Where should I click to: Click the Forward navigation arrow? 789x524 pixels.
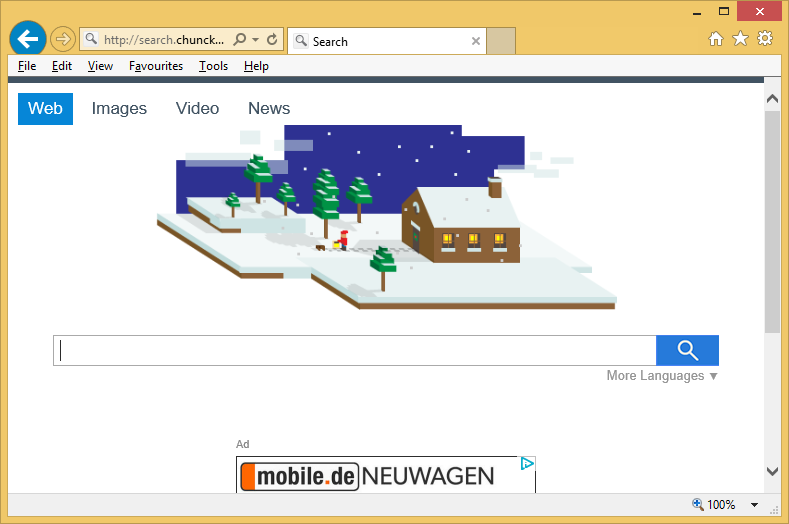[x=62, y=40]
